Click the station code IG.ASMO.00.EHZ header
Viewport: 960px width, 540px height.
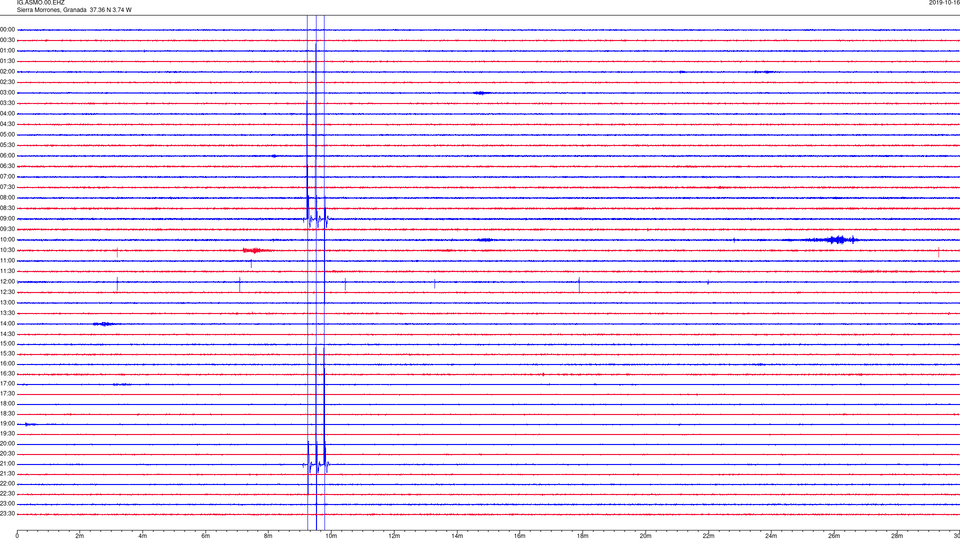pyautogui.click(x=40, y=3)
